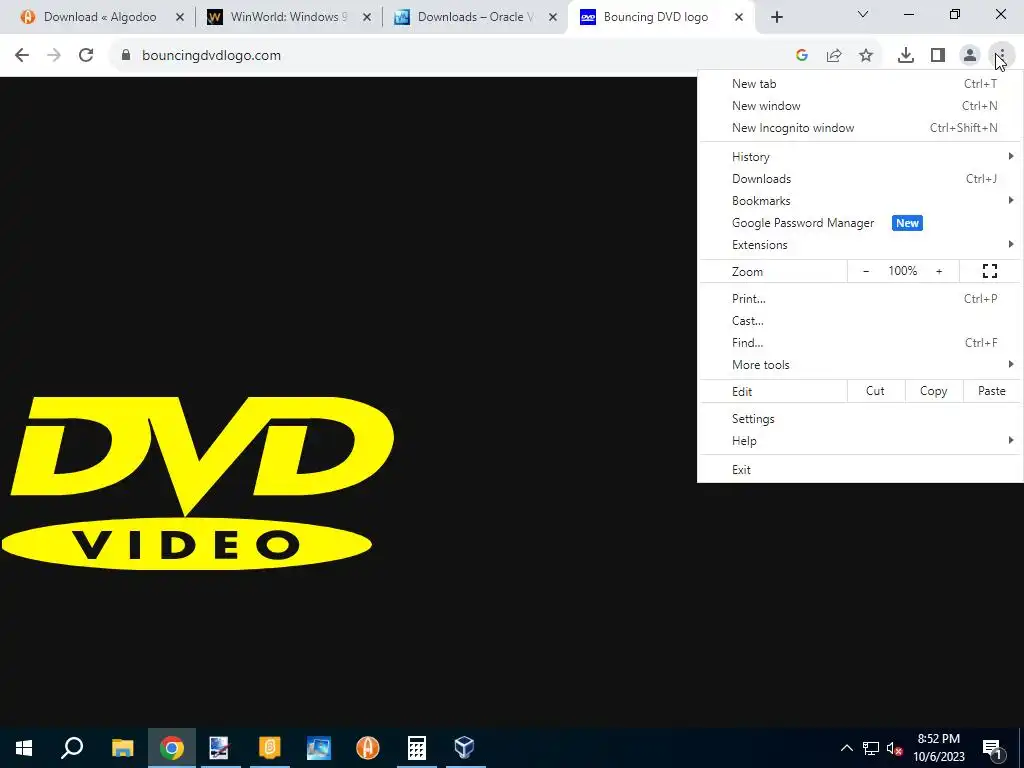Screen dimensions: 1024x768
Task: Close the WinWorld tab
Action: point(367,17)
